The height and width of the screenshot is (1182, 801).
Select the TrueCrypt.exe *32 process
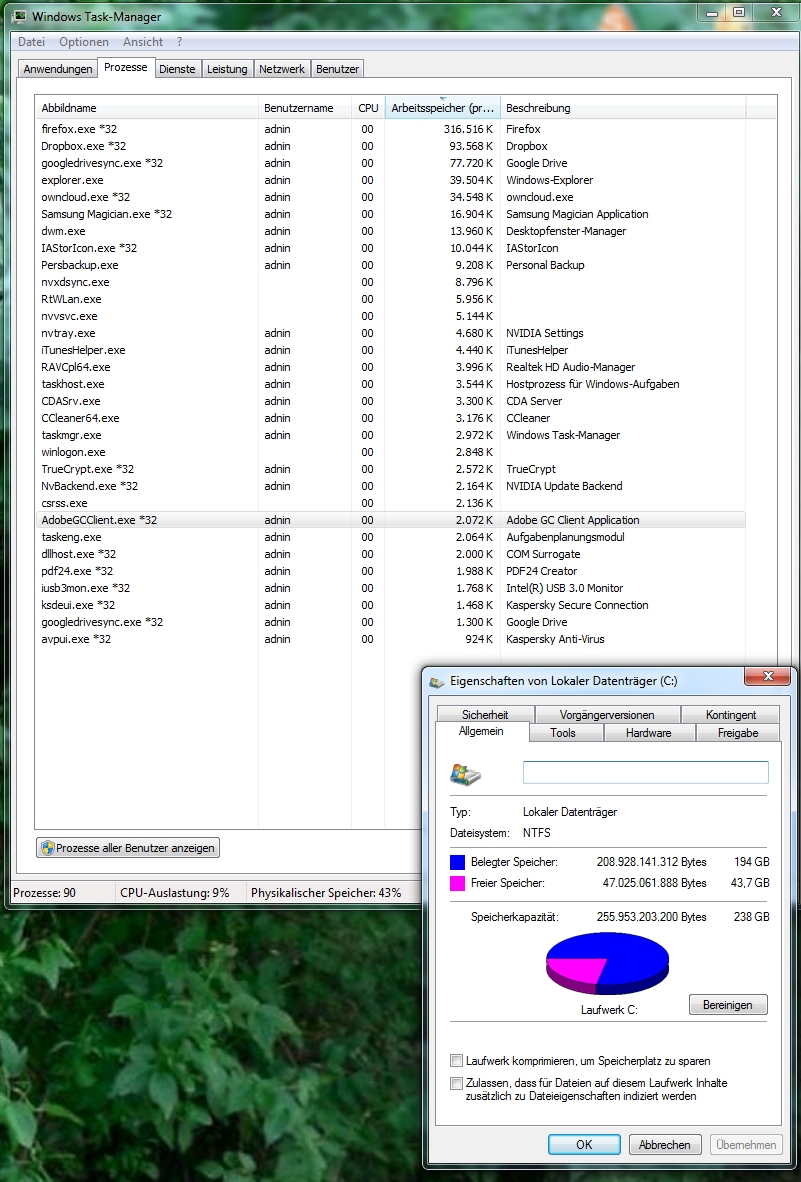(x=390, y=469)
